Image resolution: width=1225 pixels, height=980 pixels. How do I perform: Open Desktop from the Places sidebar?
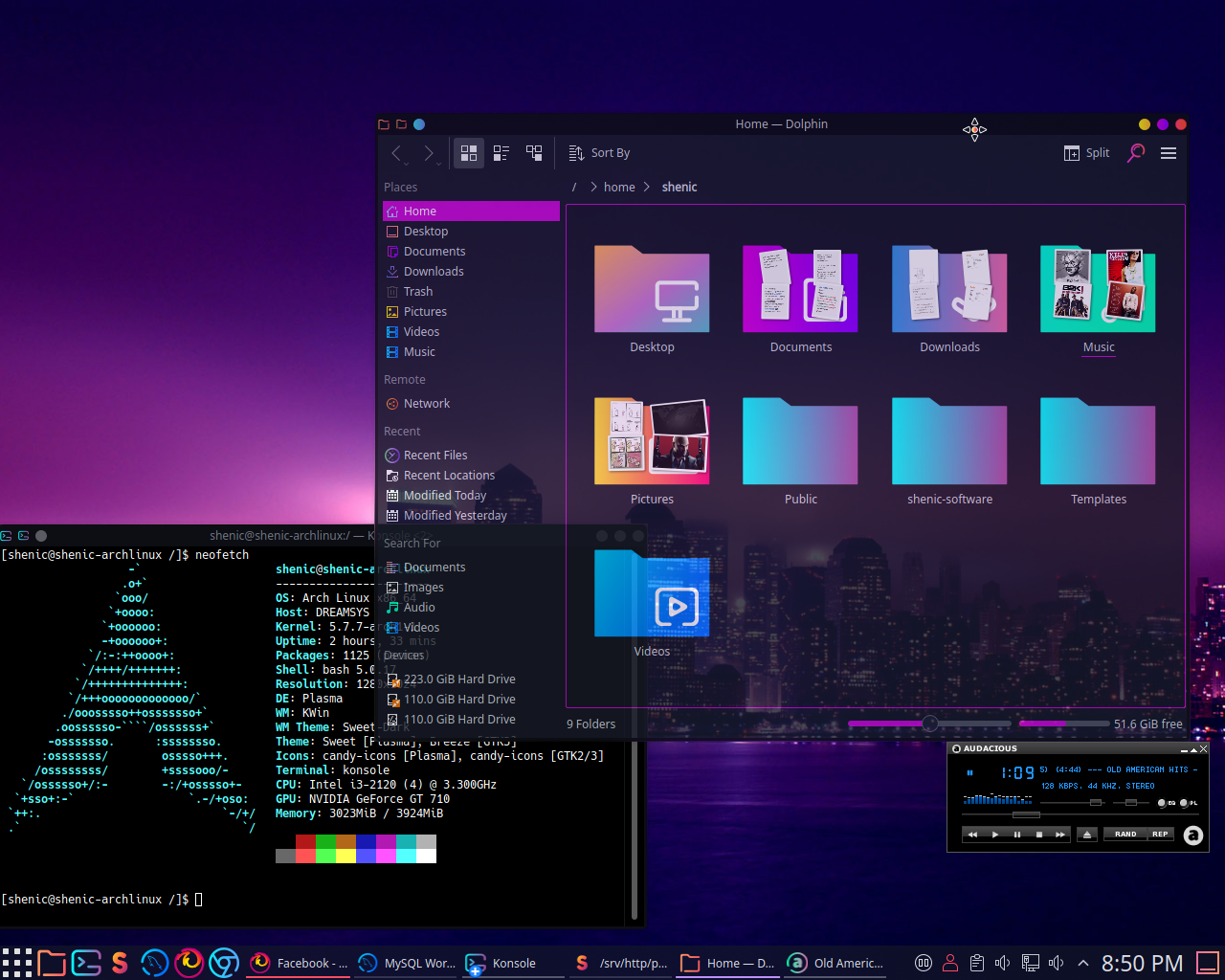pos(471,232)
